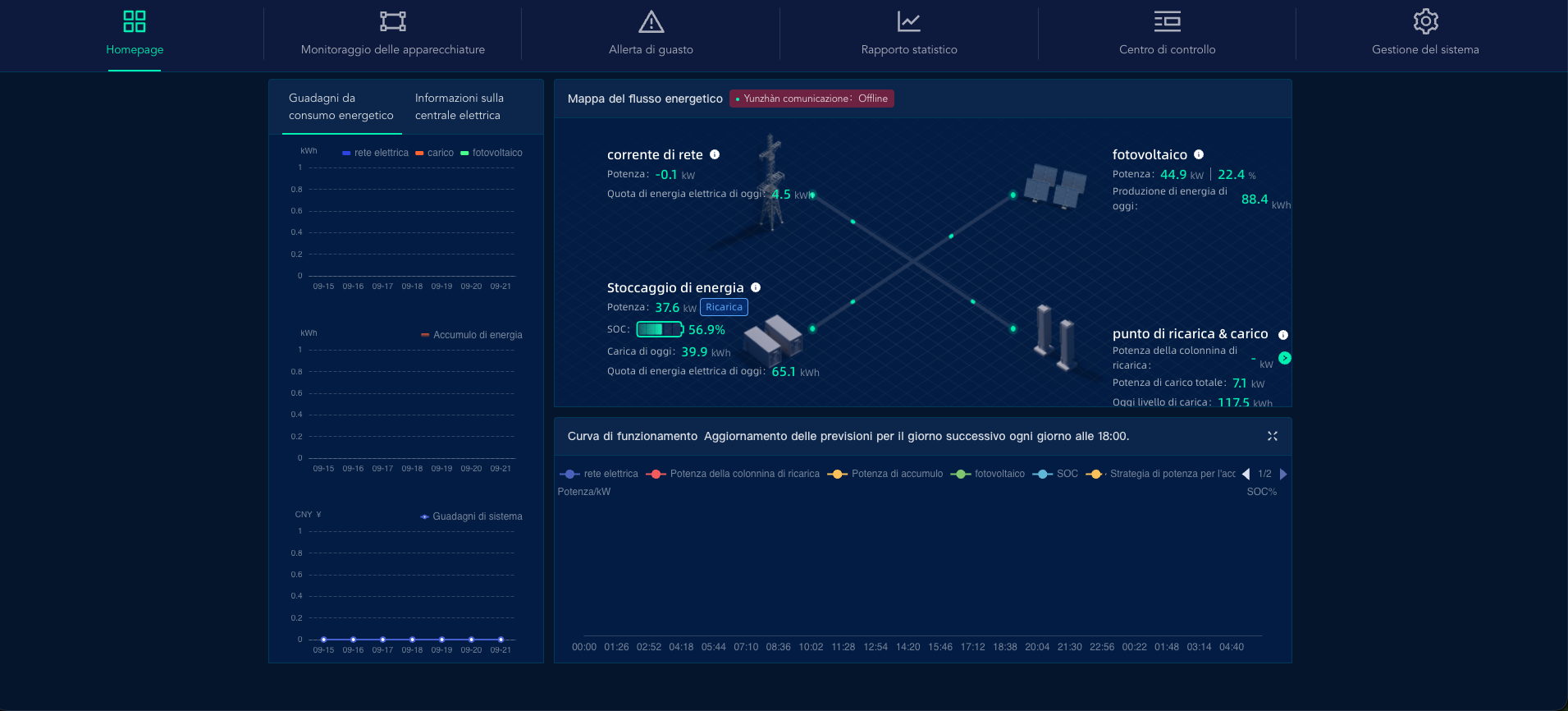Select the Guadagni da consumo energetico tab

pyautogui.click(x=341, y=107)
